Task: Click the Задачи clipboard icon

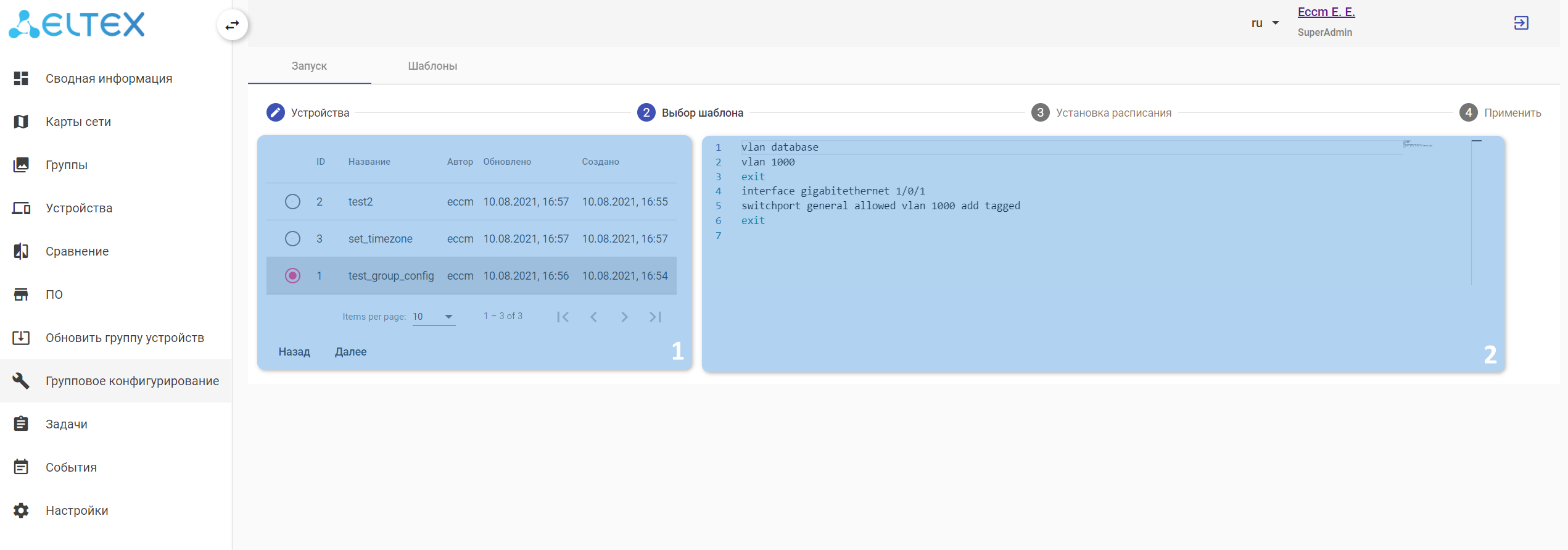Action: (21, 424)
